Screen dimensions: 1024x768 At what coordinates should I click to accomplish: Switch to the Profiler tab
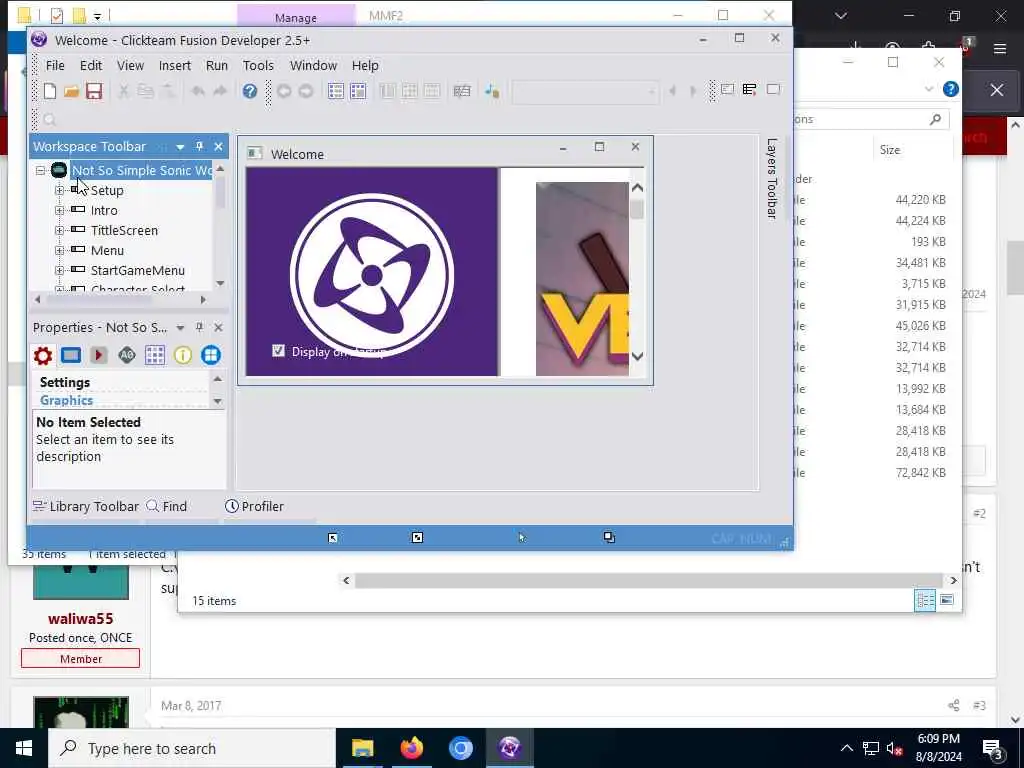click(x=254, y=506)
